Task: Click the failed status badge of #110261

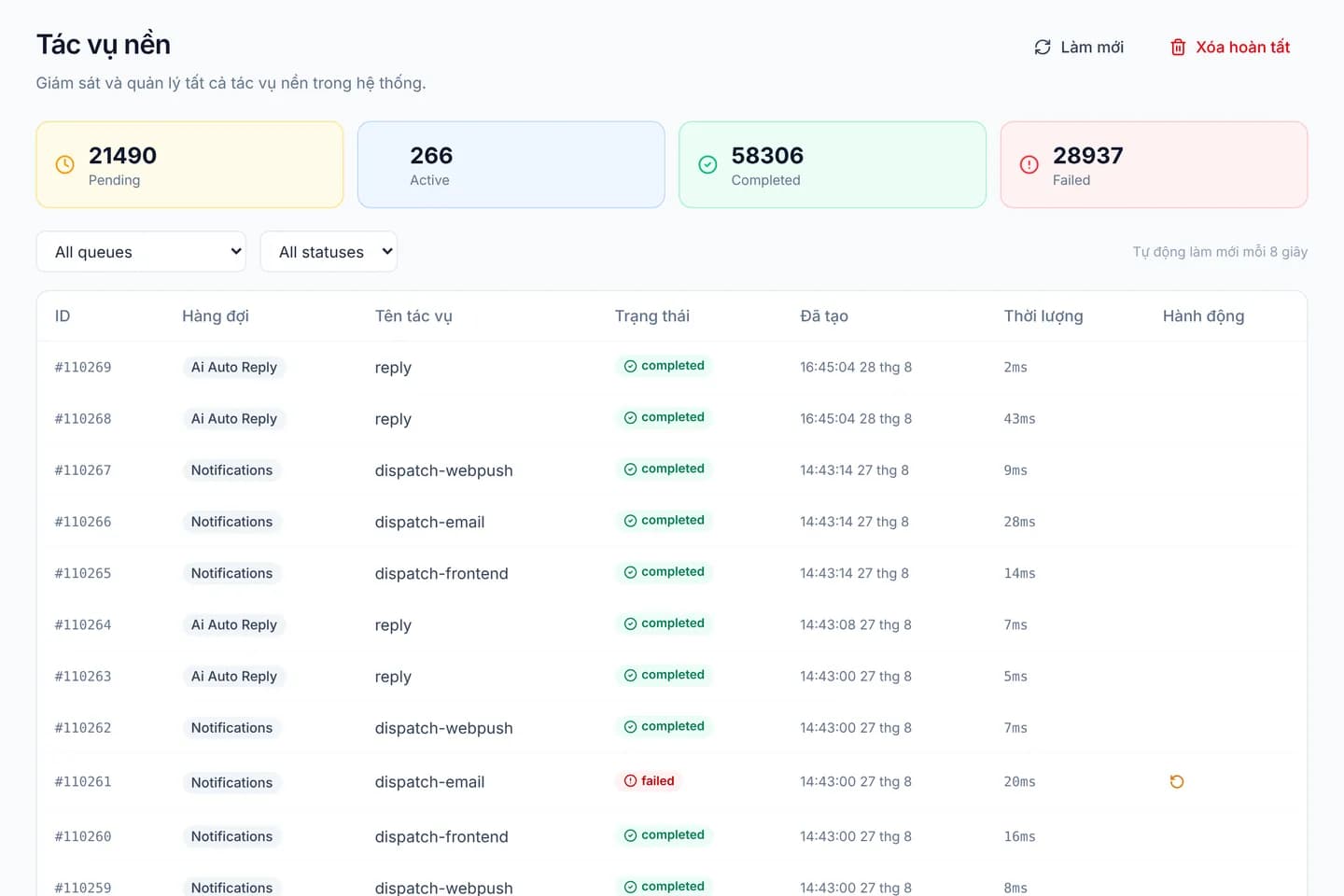Action: coord(649,781)
